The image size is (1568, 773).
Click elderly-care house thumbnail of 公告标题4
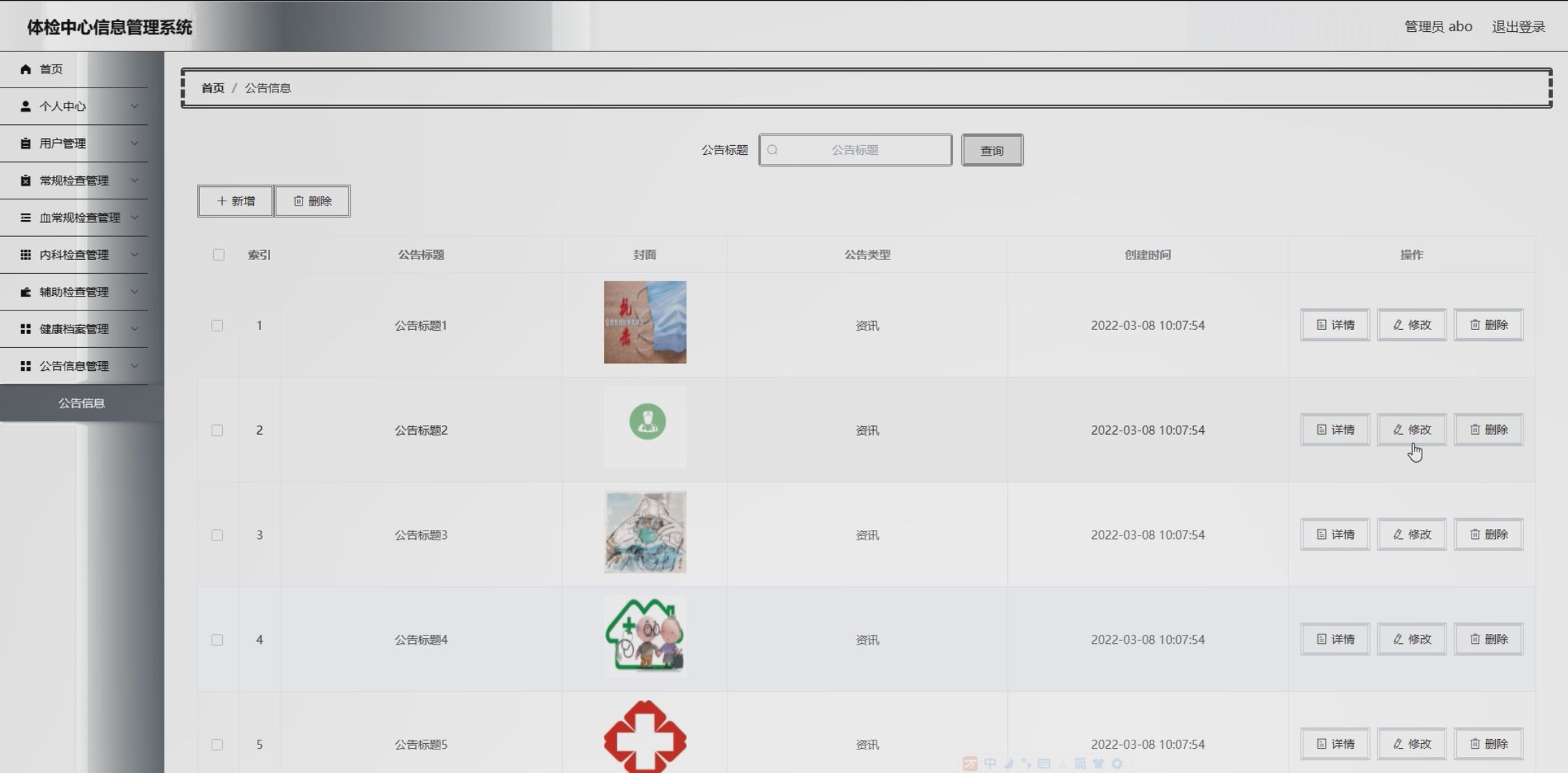point(645,636)
